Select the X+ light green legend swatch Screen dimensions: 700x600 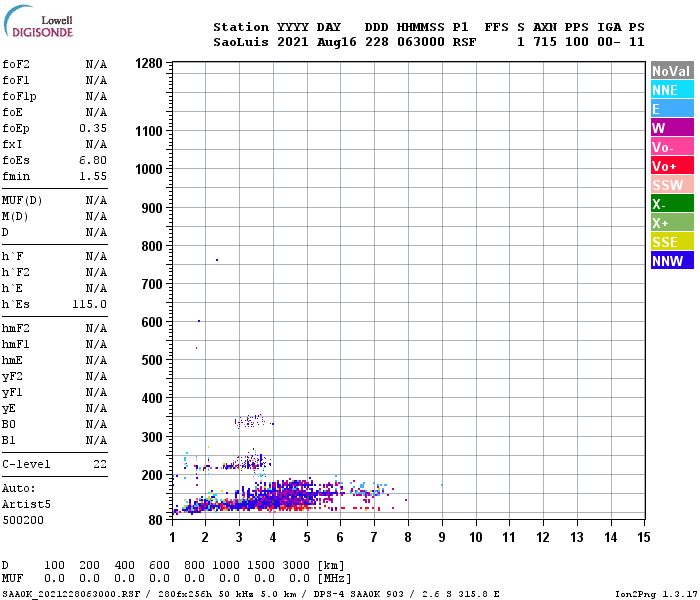pos(672,223)
